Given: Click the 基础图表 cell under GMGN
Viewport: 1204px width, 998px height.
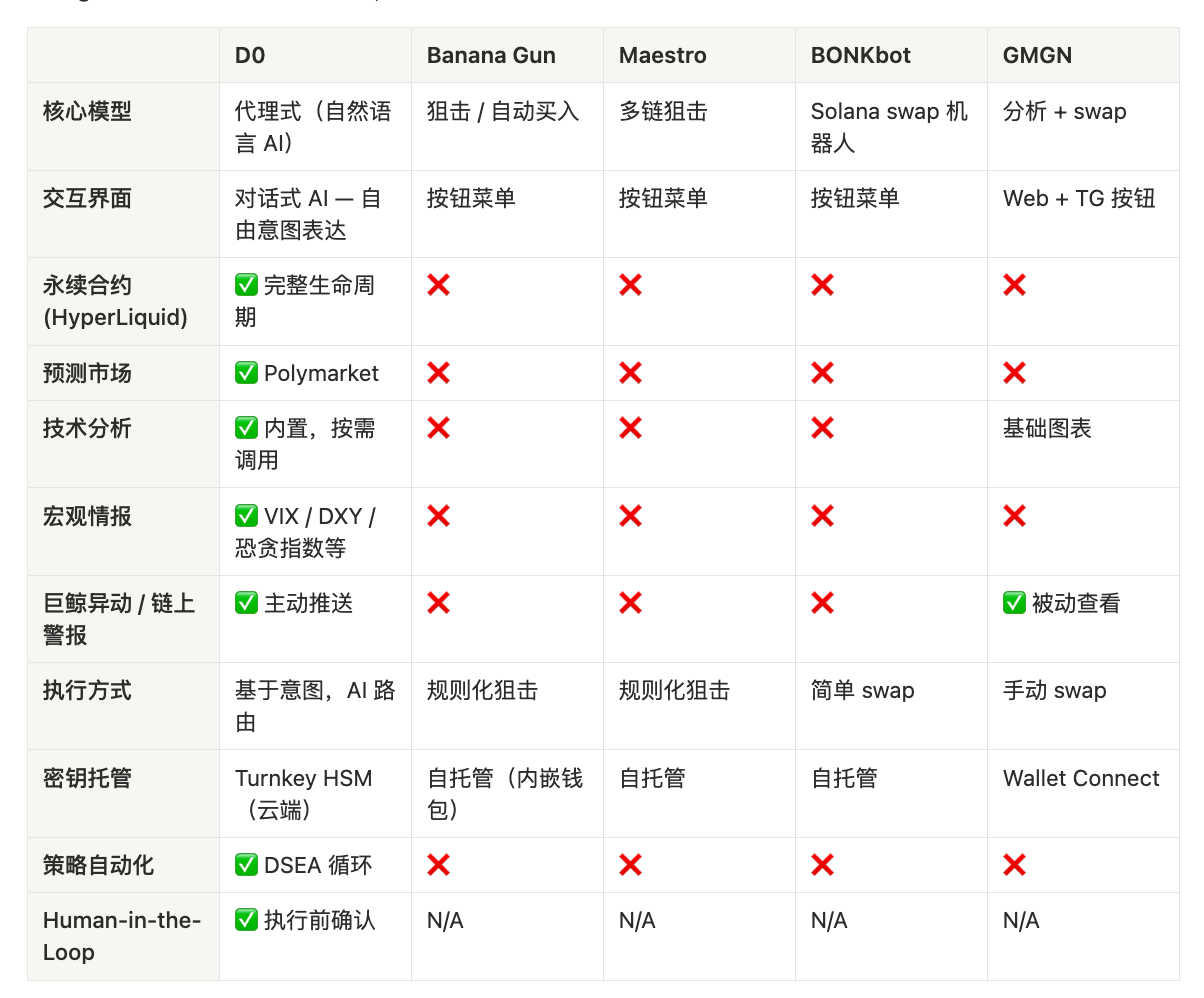Looking at the screenshot, I should (1047, 428).
